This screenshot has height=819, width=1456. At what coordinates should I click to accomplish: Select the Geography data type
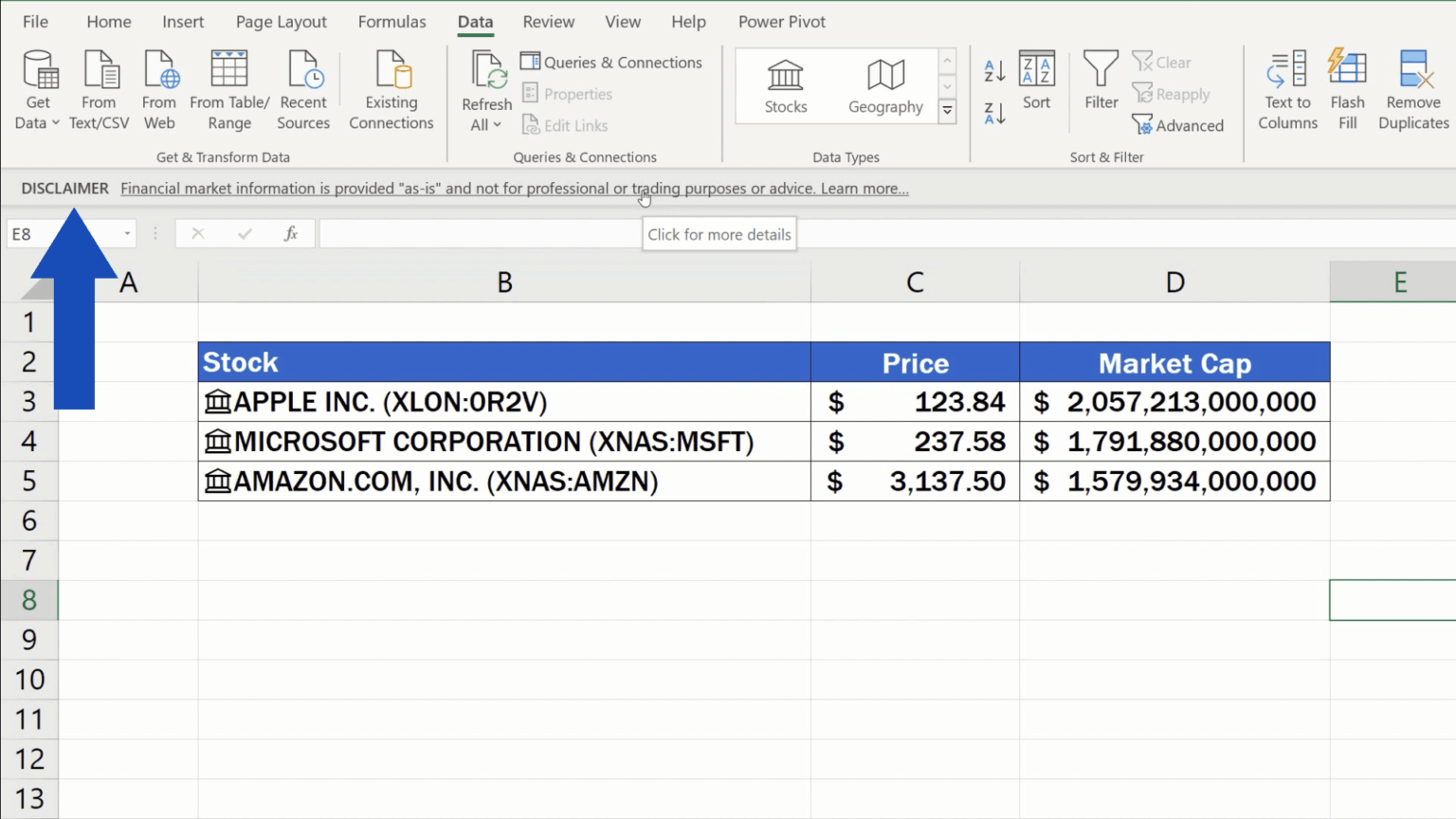(x=883, y=85)
